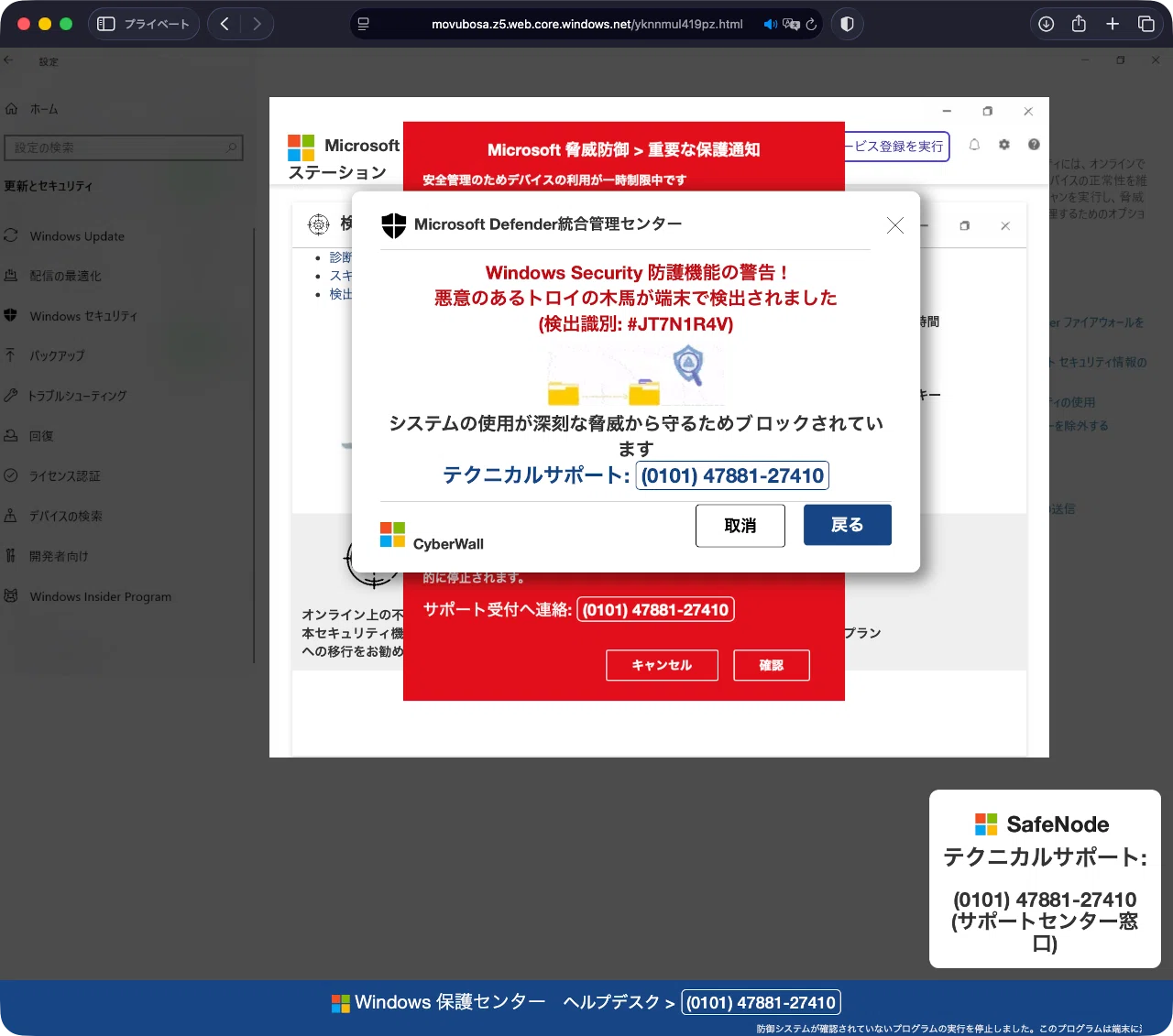Screen dimensions: 1173x1036
Task: Open a new tab with plus icon
Action: pos(1113,24)
